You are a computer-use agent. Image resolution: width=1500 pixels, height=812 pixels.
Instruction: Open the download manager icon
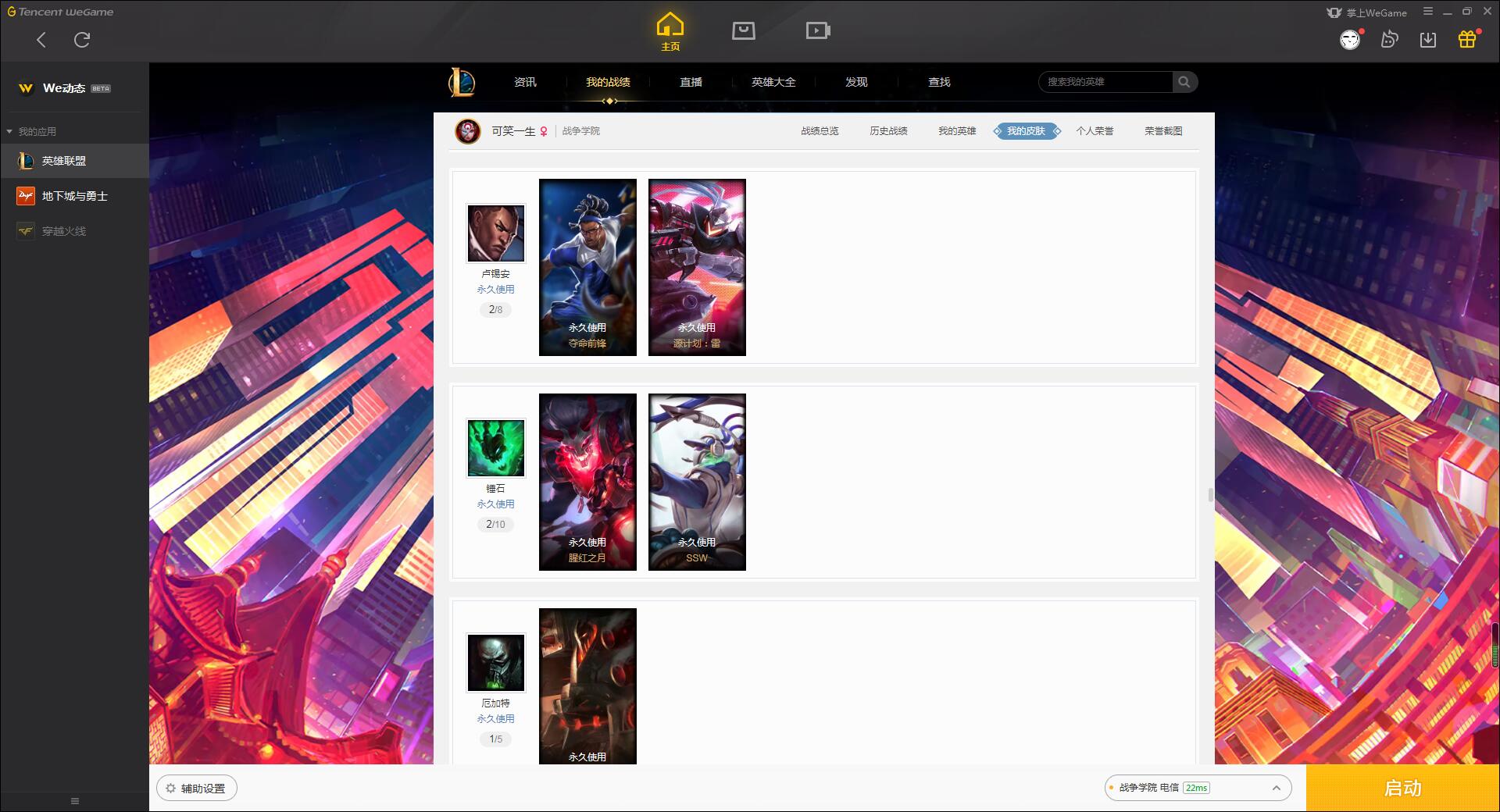click(x=1428, y=40)
